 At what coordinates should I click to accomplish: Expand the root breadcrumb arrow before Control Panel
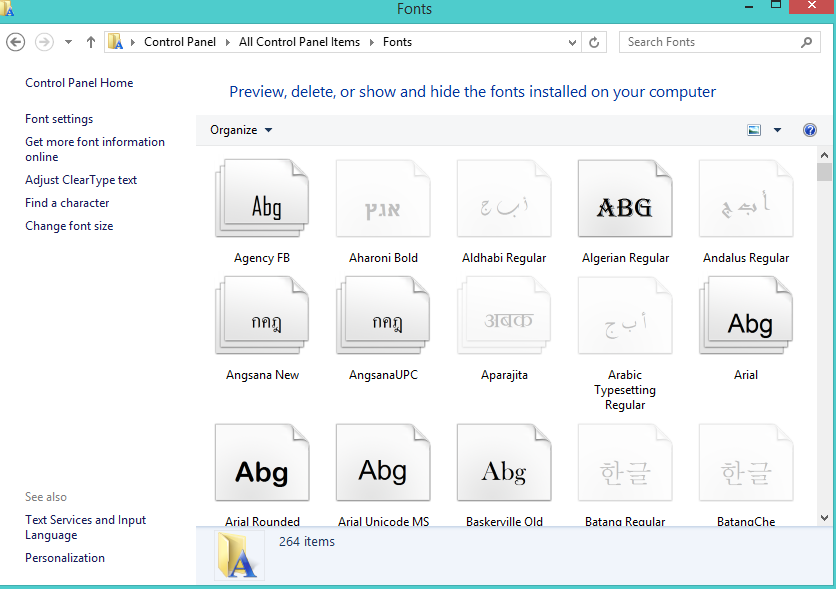pos(133,42)
